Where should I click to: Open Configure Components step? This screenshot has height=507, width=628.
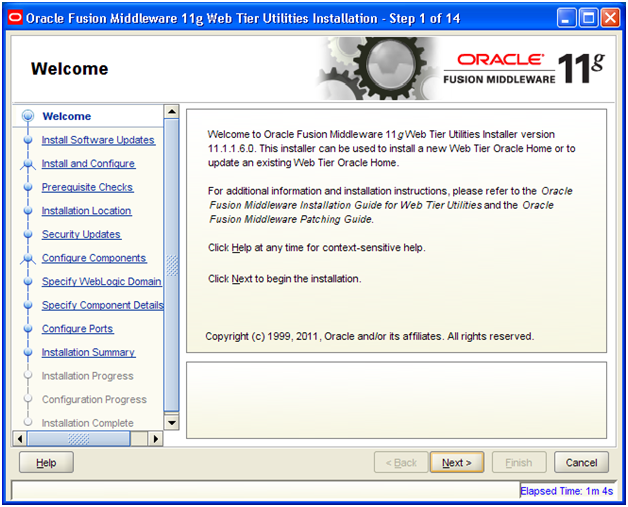pos(94,258)
